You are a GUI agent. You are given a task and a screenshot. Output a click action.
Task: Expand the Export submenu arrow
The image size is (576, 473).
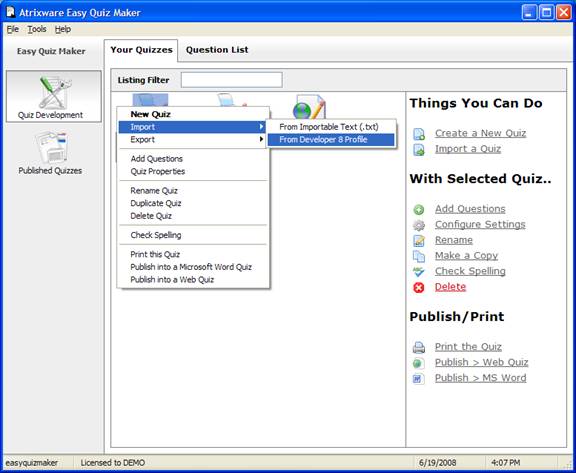tap(261, 139)
